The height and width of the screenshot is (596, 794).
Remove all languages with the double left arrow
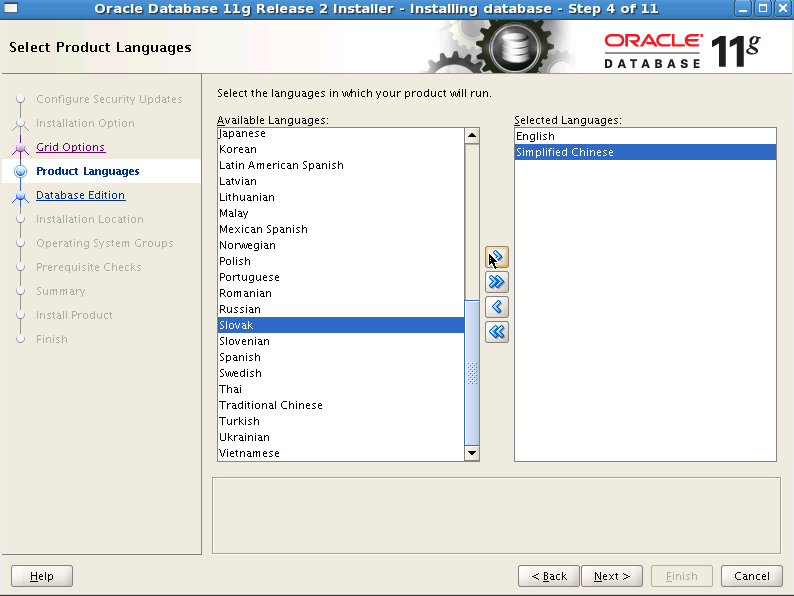[x=497, y=332]
